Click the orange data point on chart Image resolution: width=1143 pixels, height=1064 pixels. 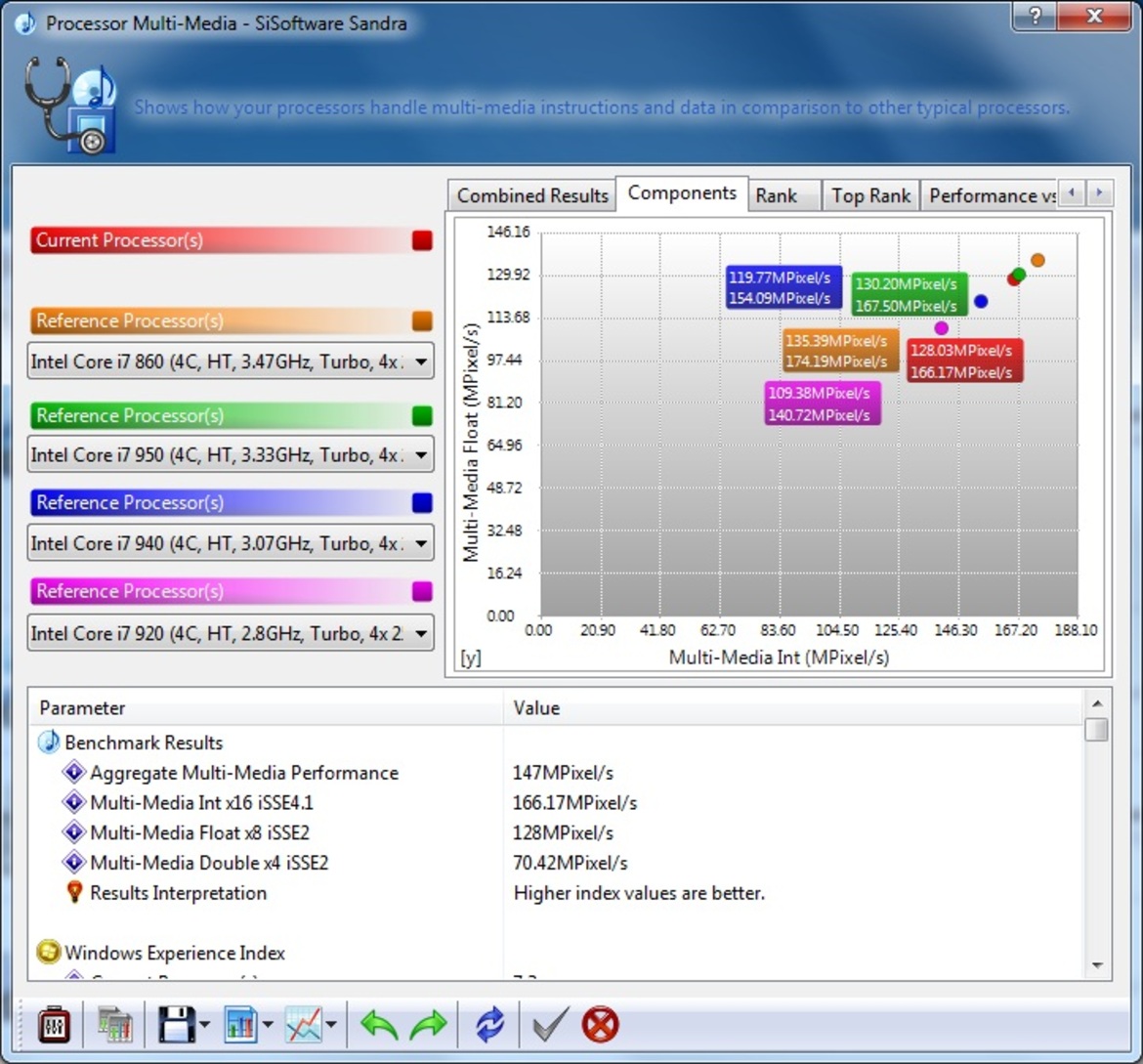[1037, 260]
